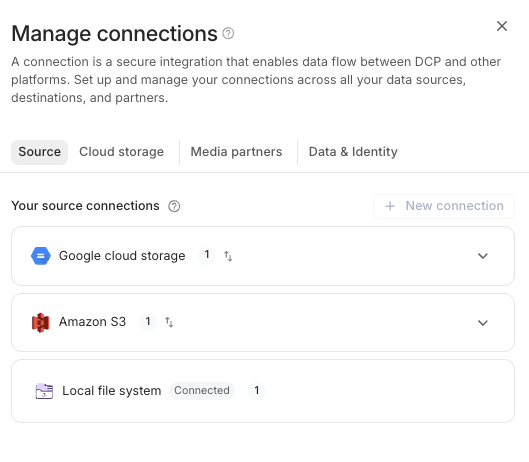529x462 pixels.
Task: Expand the Amazon S3 chevron
Action: pyautogui.click(x=483, y=323)
